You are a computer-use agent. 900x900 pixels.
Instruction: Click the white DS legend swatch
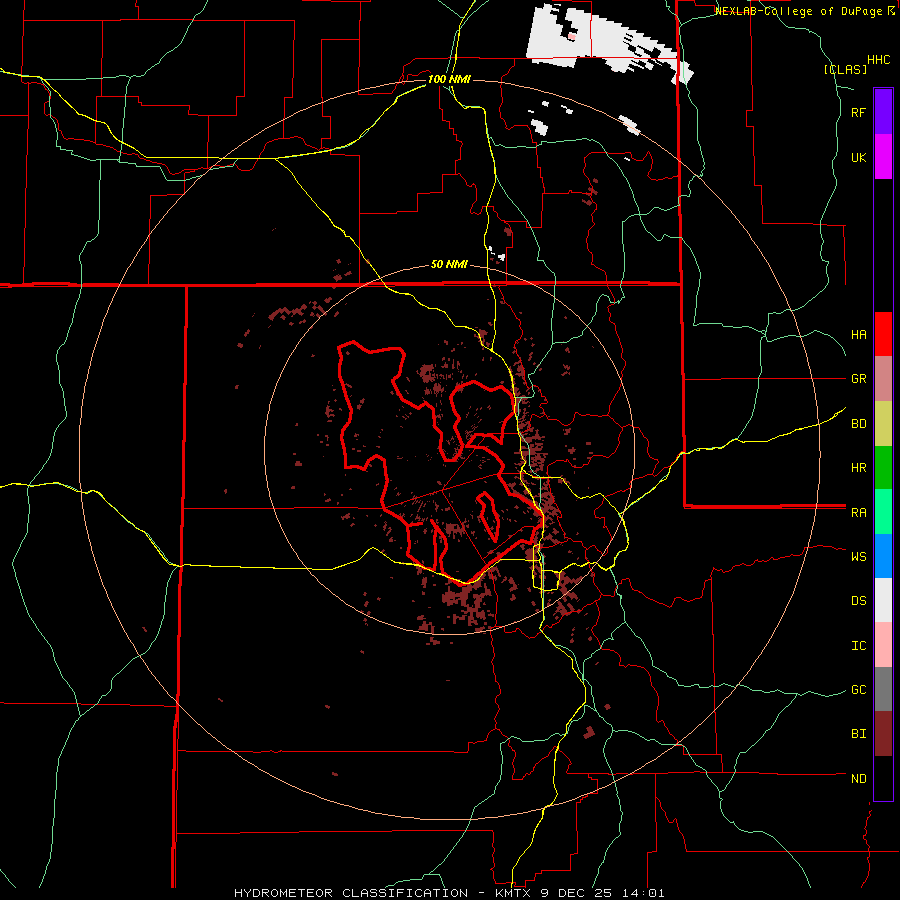coord(883,600)
